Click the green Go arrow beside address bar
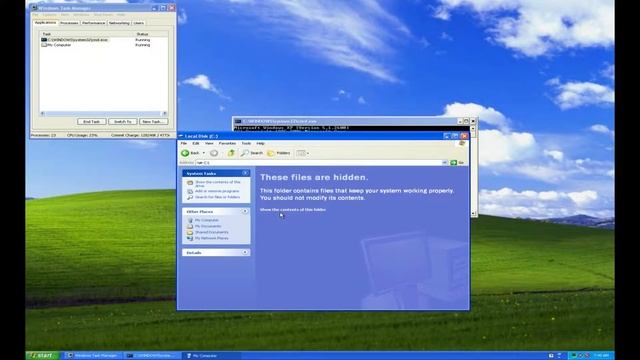The height and width of the screenshot is (360, 640). [x=453, y=162]
